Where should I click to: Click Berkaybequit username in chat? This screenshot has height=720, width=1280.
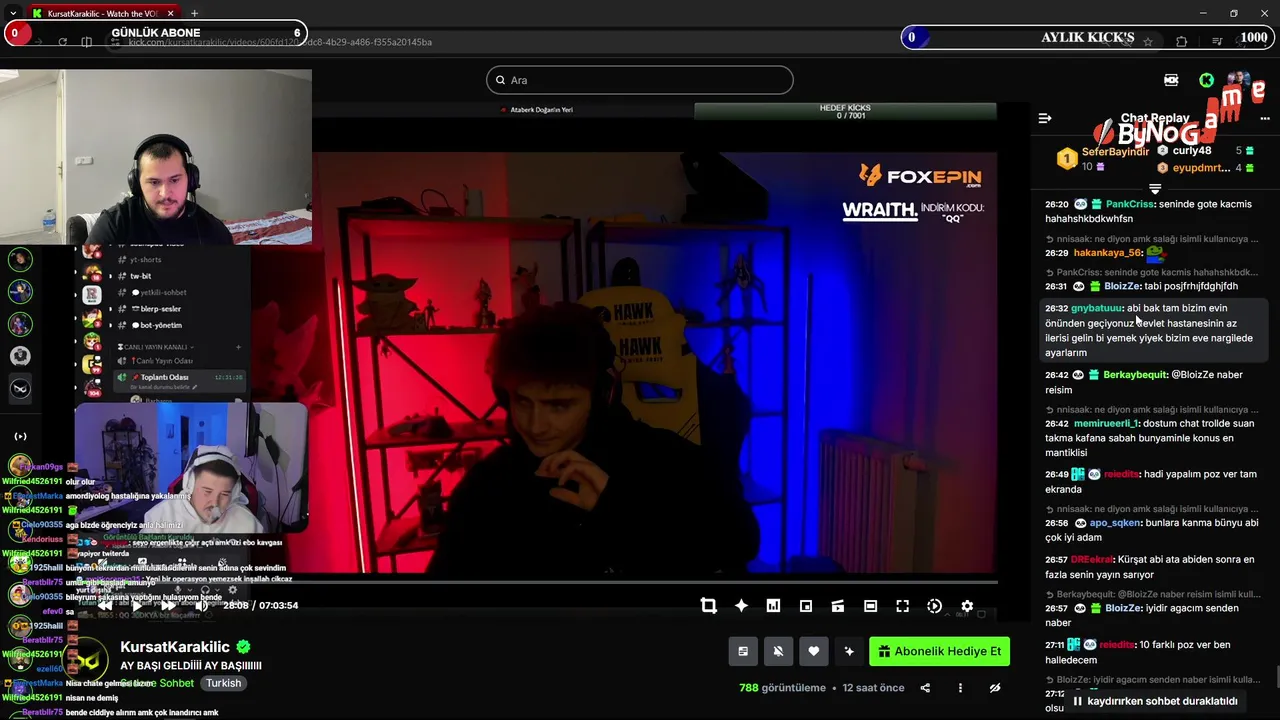point(1135,375)
